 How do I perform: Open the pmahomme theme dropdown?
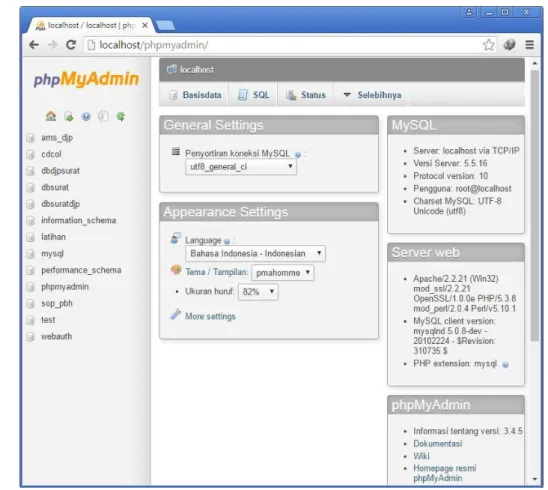point(283,273)
